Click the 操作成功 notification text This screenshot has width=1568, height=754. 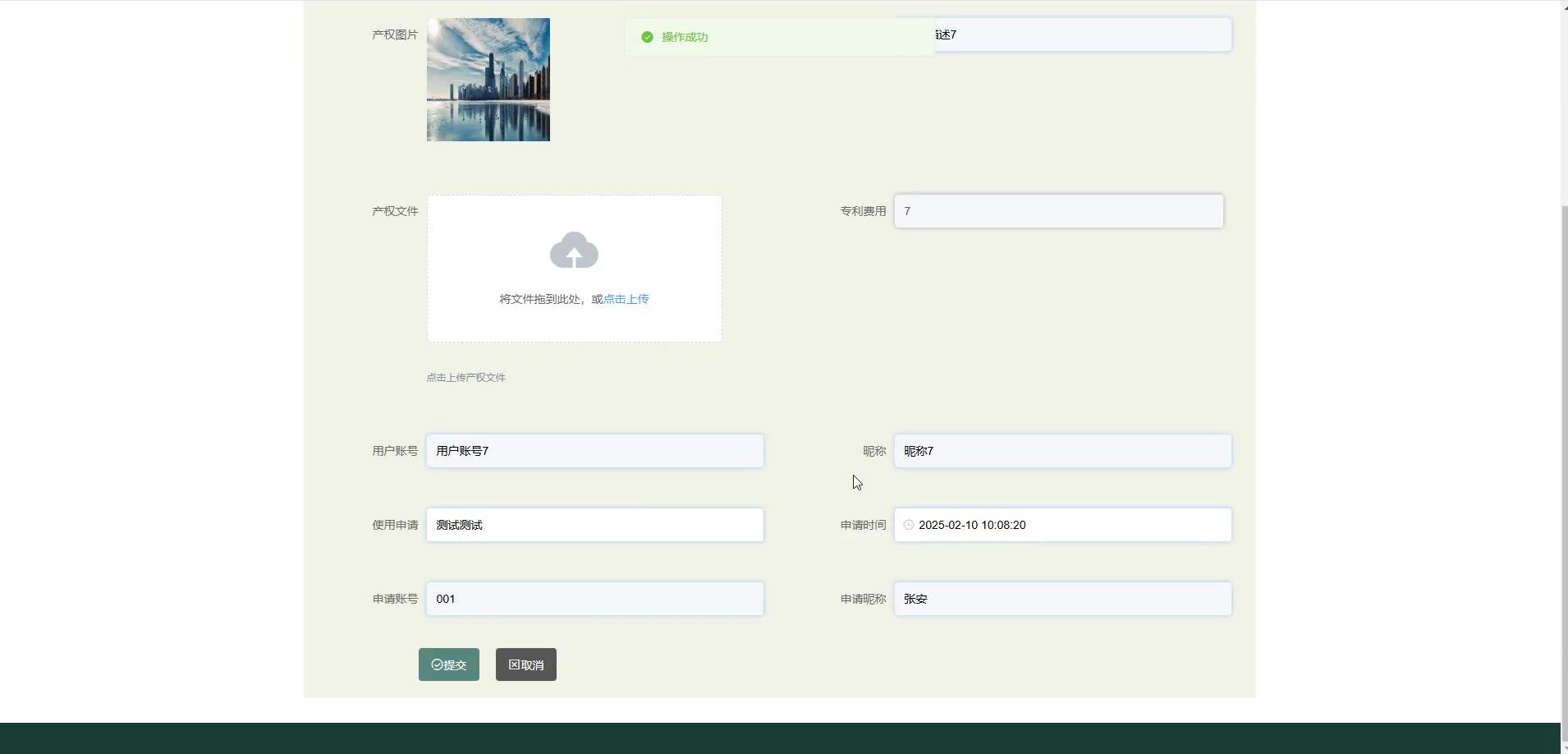(685, 37)
